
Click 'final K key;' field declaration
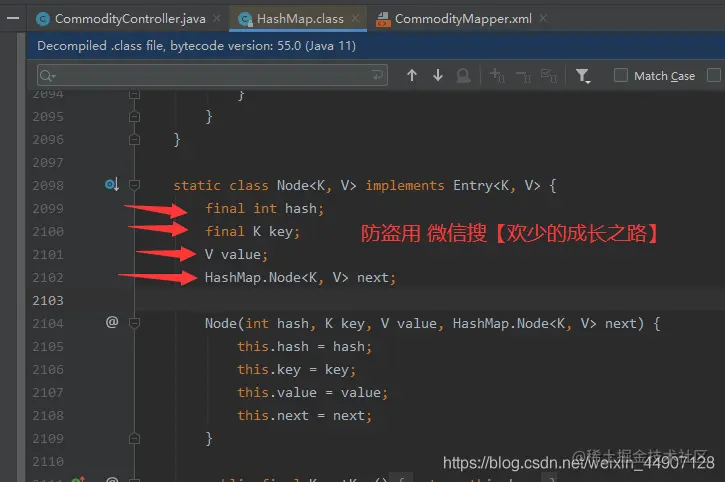[x=252, y=231]
